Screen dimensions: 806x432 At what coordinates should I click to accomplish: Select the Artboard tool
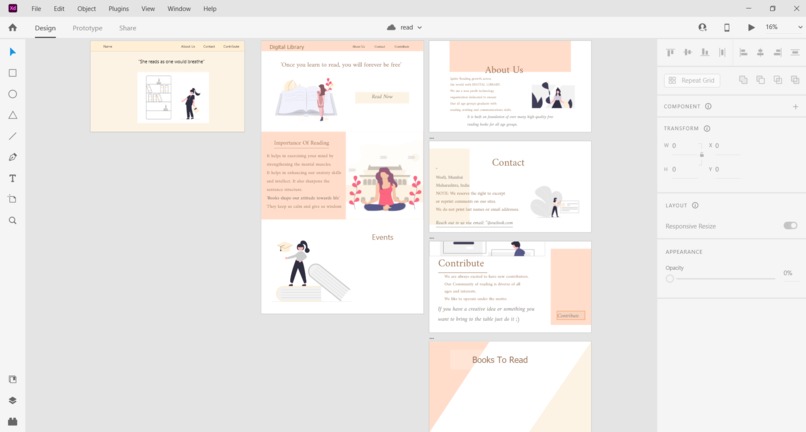coord(13,199)
